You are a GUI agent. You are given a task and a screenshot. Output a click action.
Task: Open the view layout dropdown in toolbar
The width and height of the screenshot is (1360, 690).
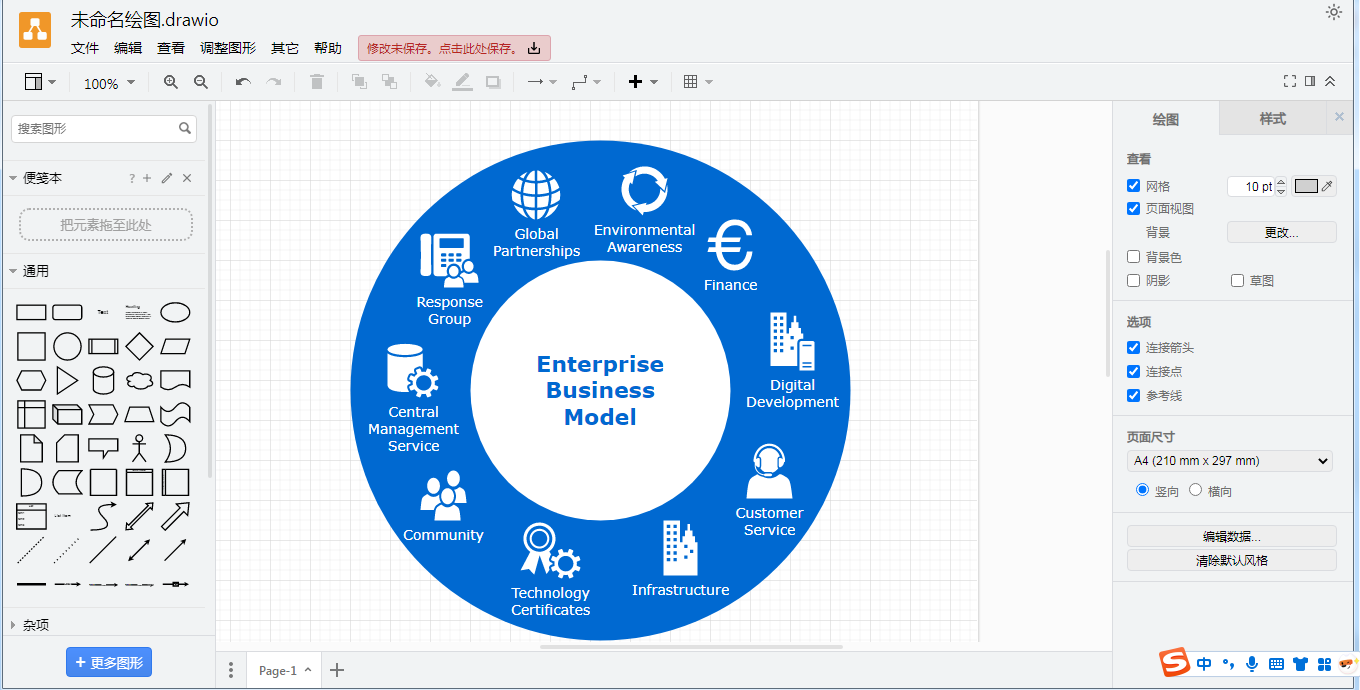click(x=40, y=83)
